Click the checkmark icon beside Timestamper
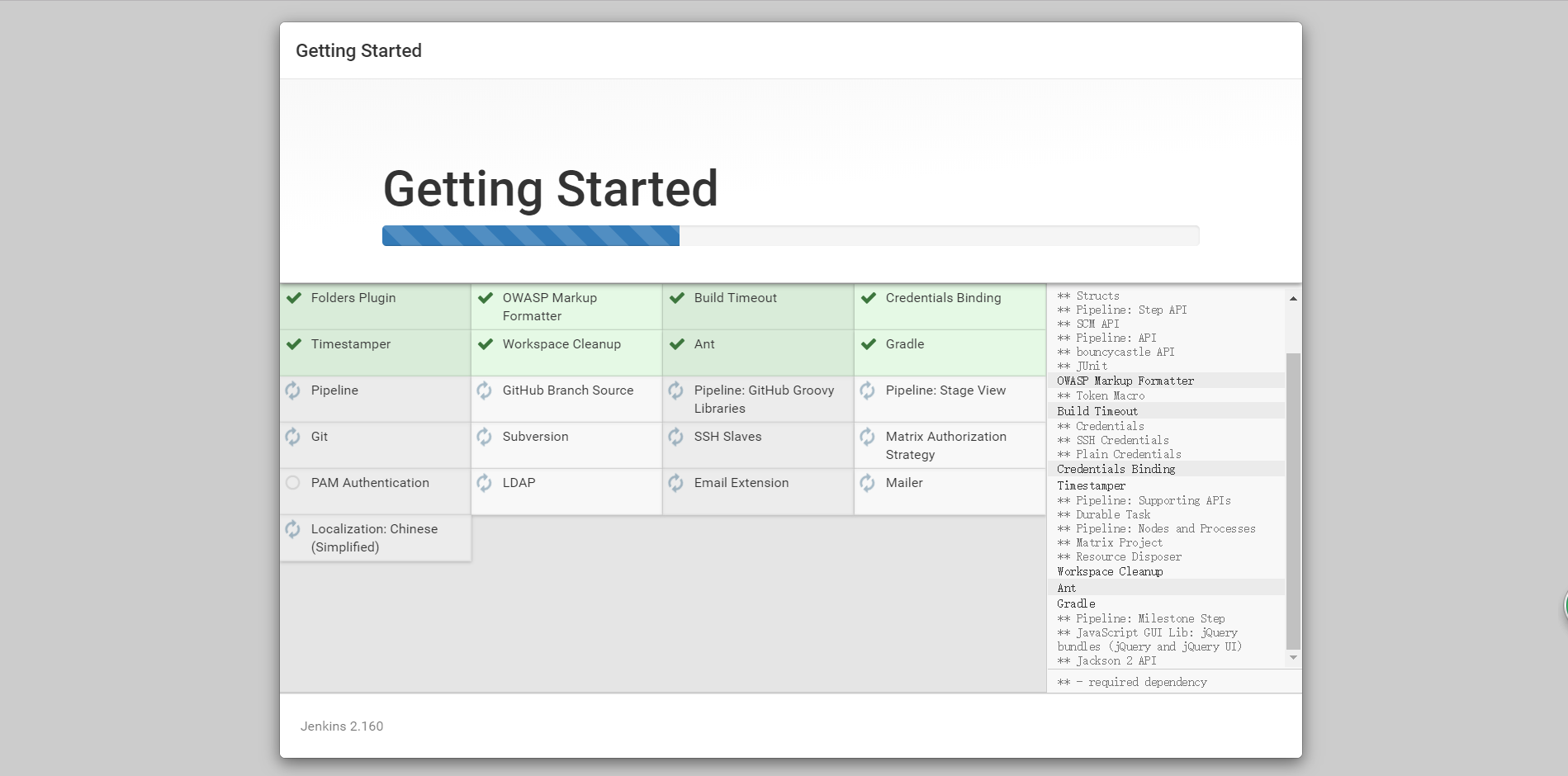1568x776 pixels. point(294,344)
